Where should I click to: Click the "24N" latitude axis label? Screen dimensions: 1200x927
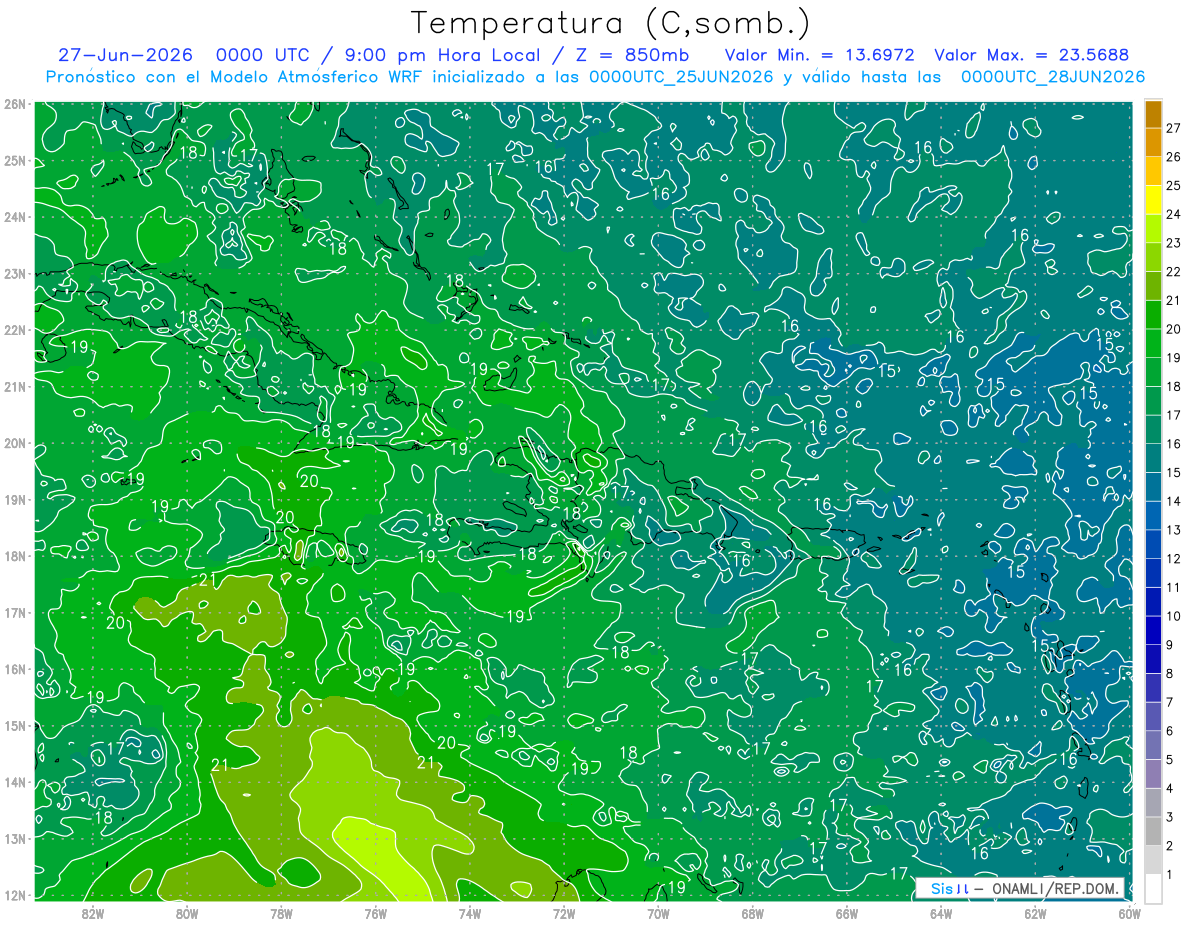(14, 217)
